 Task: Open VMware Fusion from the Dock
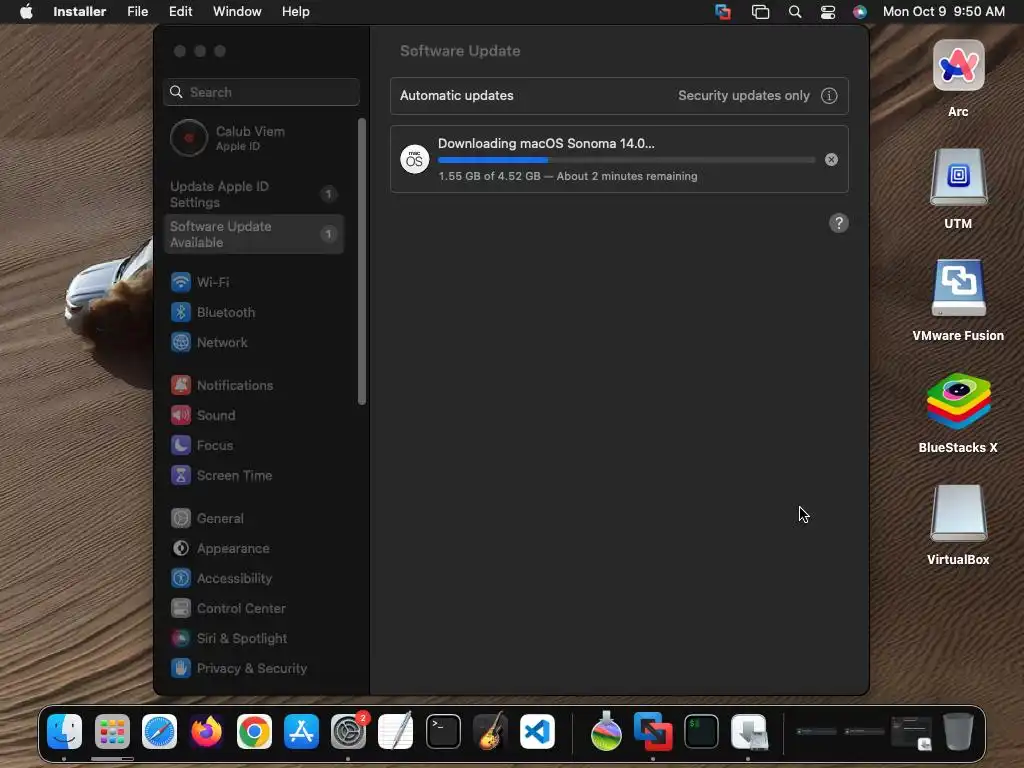click(x=653, y=731)
